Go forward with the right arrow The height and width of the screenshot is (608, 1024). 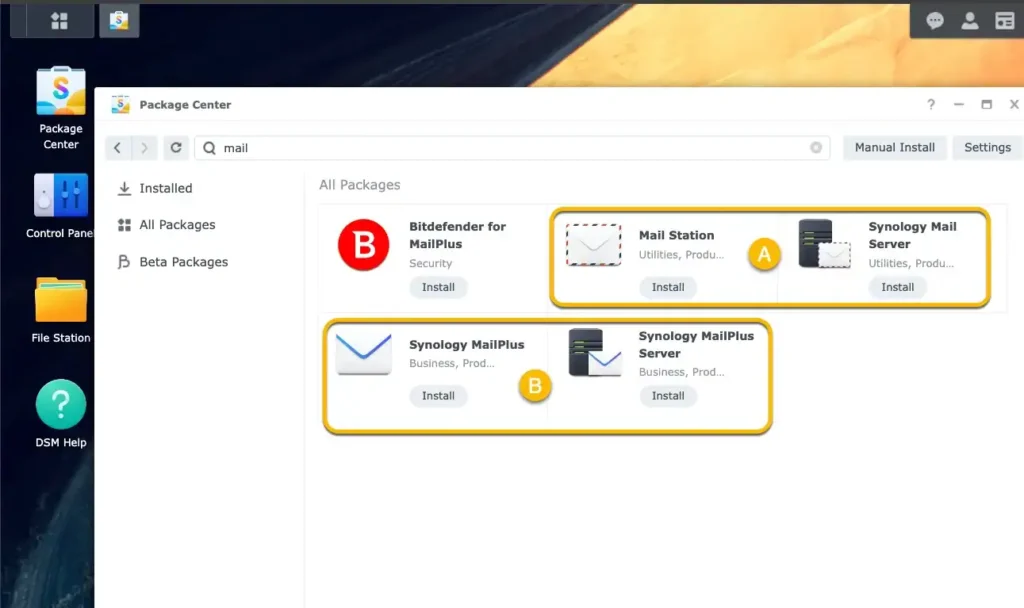click(144, 148)
